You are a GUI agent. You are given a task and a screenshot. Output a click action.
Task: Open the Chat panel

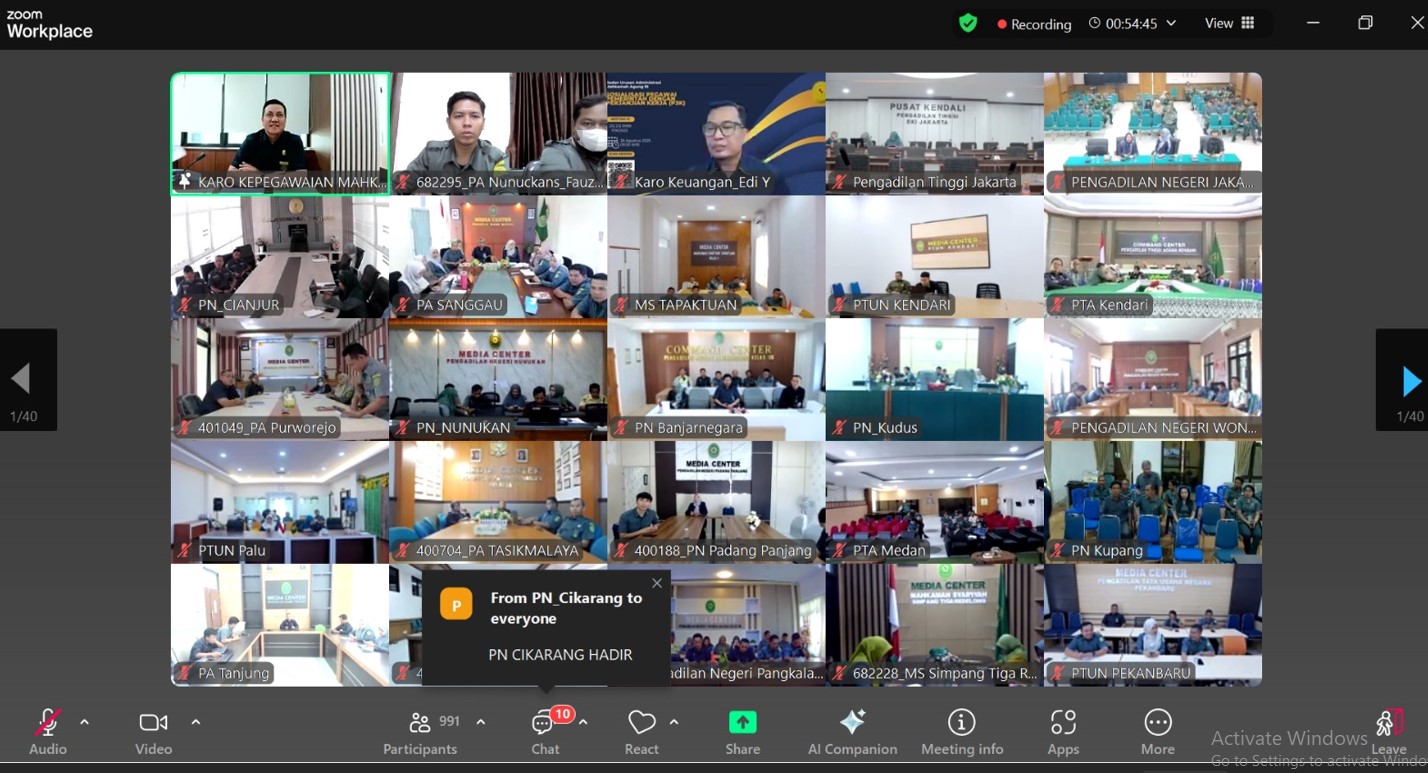(545, 732)
